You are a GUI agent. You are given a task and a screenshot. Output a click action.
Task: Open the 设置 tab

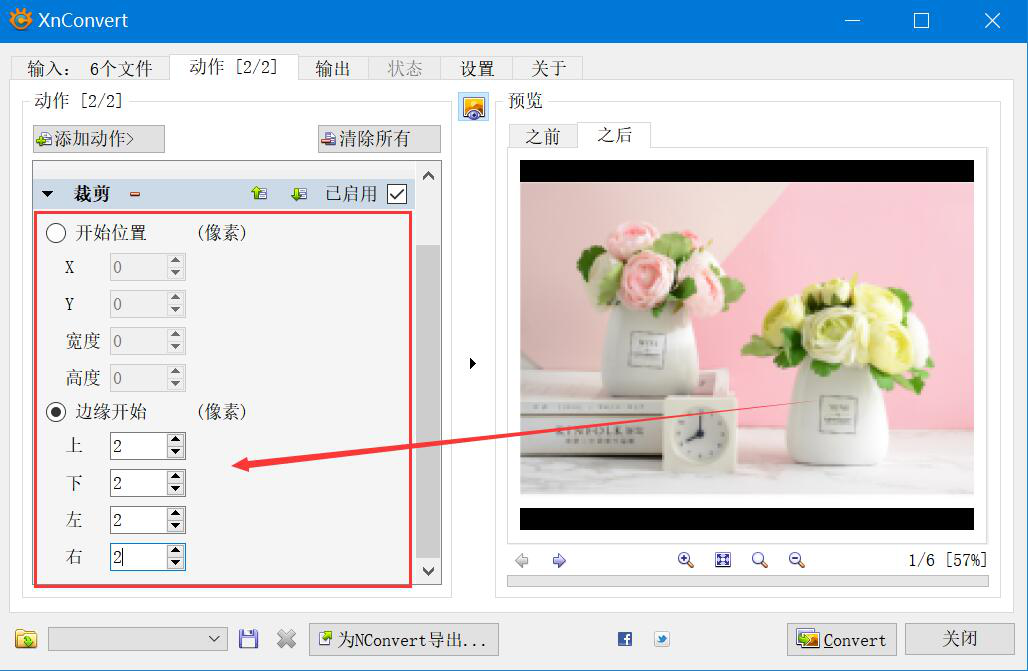click(x=477, y=68)
